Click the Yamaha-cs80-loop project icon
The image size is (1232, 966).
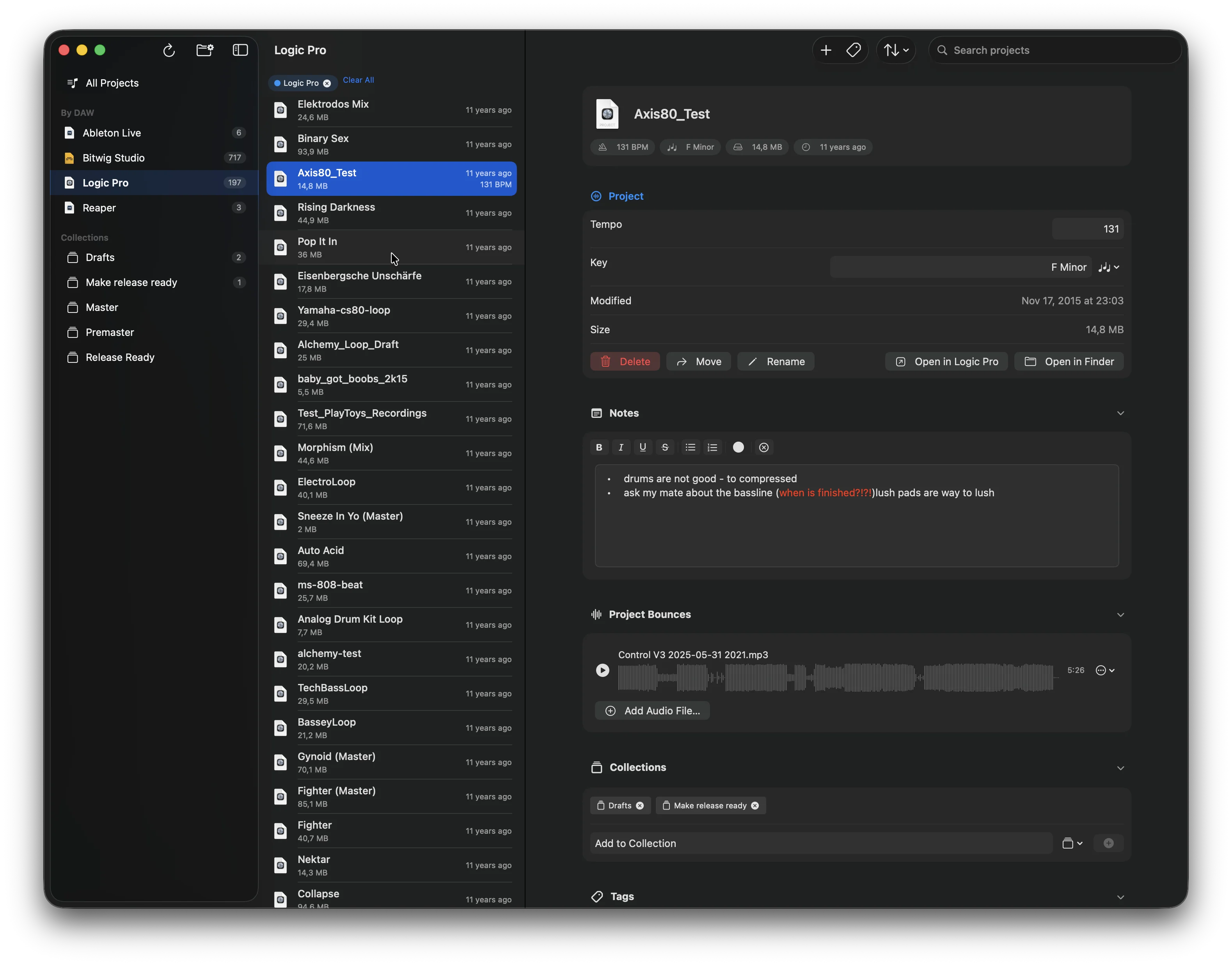coord(280,316)
